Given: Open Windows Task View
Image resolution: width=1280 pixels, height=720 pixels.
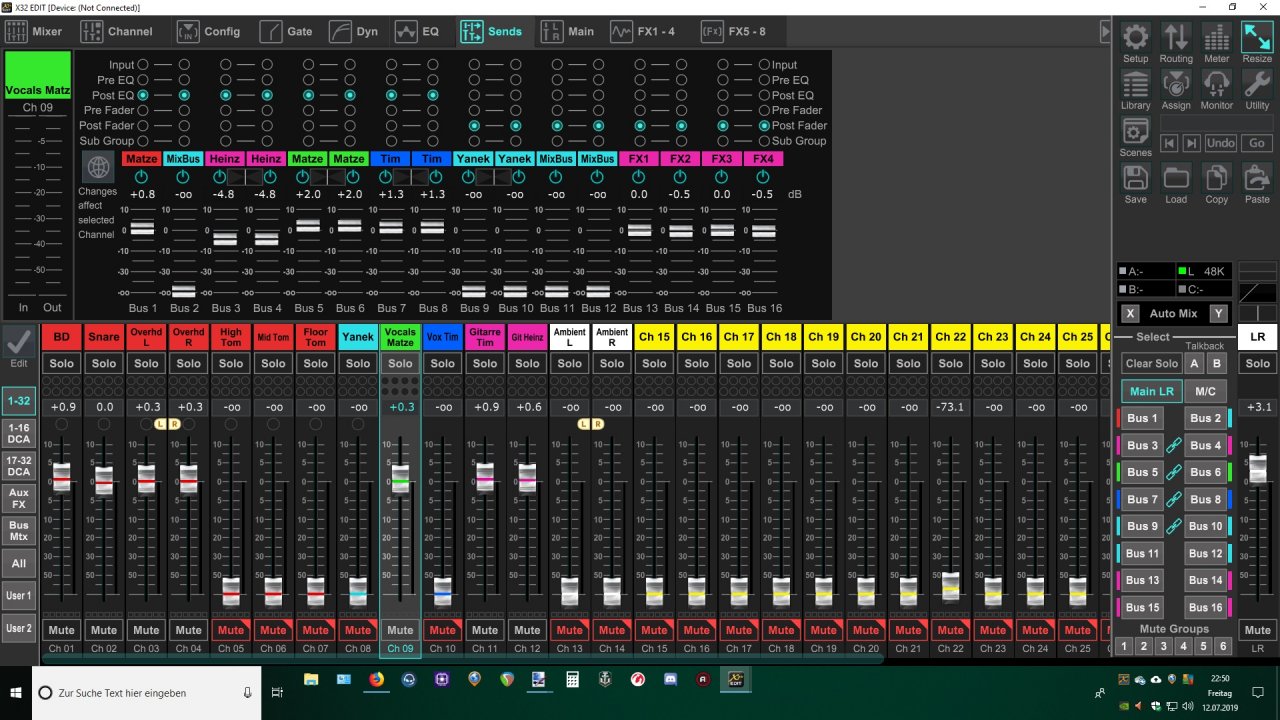Looking at the screenshot, I should [277, 692].
